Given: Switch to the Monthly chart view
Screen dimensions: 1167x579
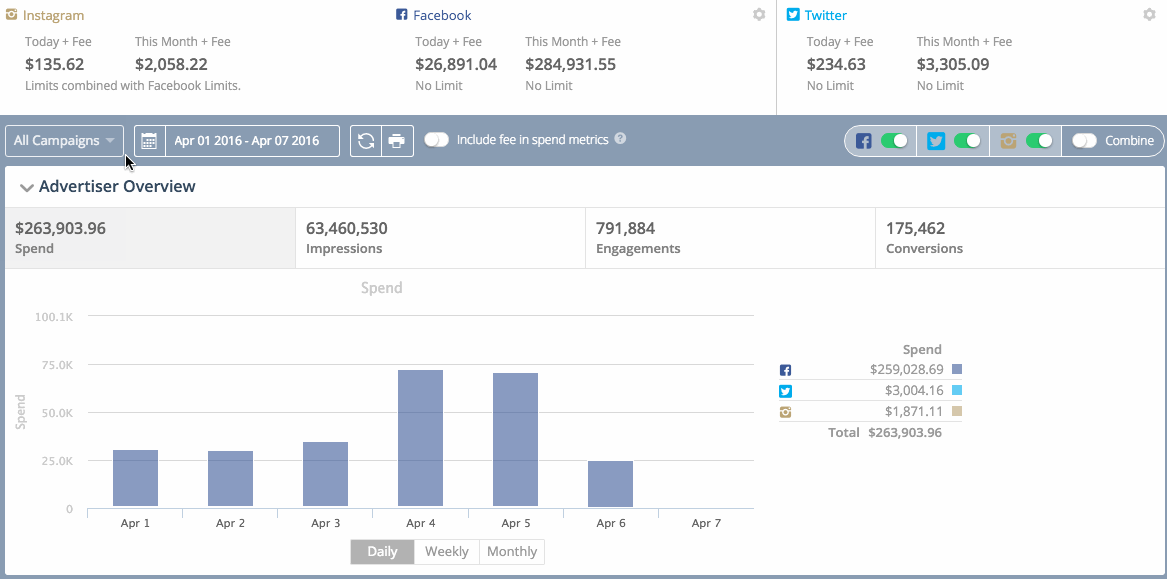Looking at the screenshot, I should pyautogui.click(x=511, y=551).
